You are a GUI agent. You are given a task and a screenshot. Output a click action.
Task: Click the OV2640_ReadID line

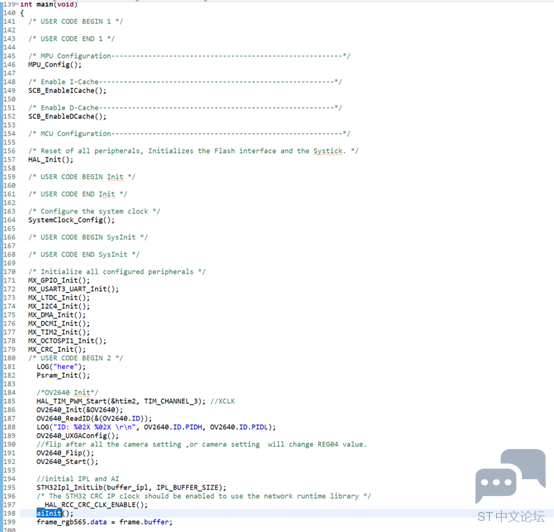(x=94, y=419)
